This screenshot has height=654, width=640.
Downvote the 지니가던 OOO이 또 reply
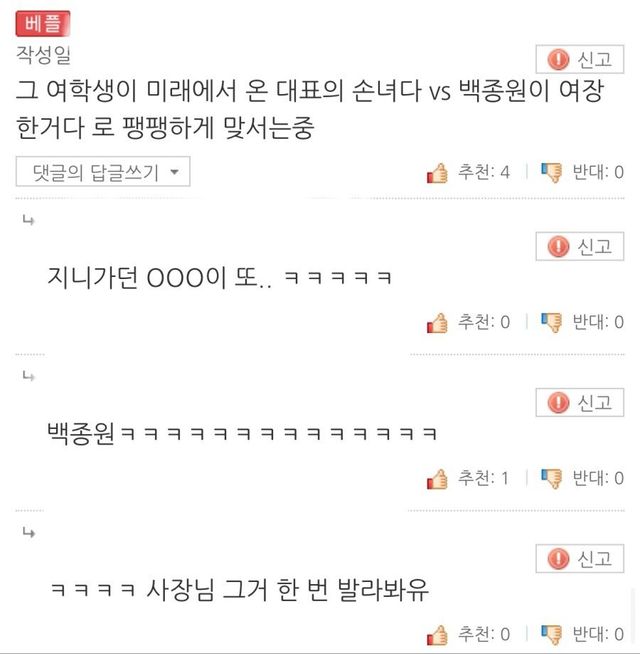point(551,323)
